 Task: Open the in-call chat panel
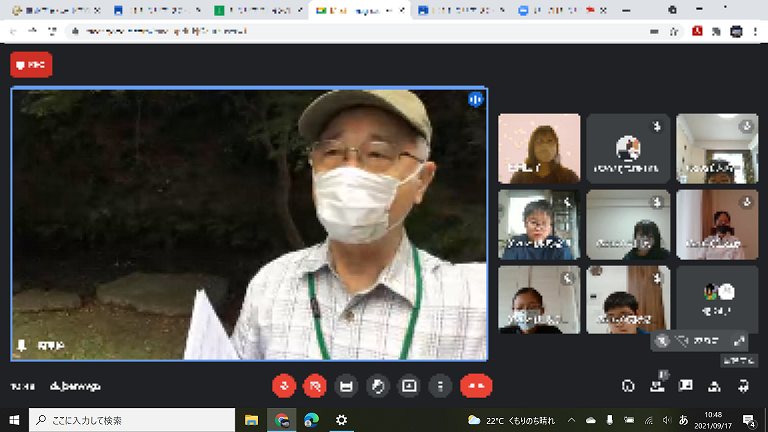686,385
